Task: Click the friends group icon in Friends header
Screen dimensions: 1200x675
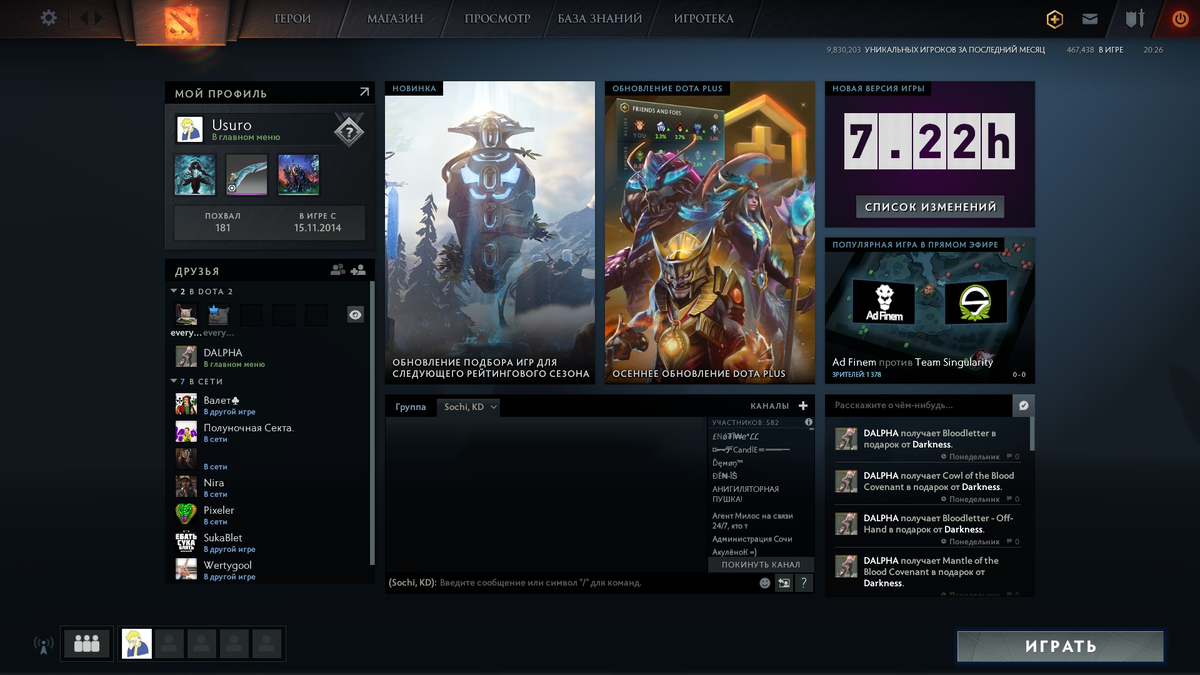Action: [x=338, y=270]
